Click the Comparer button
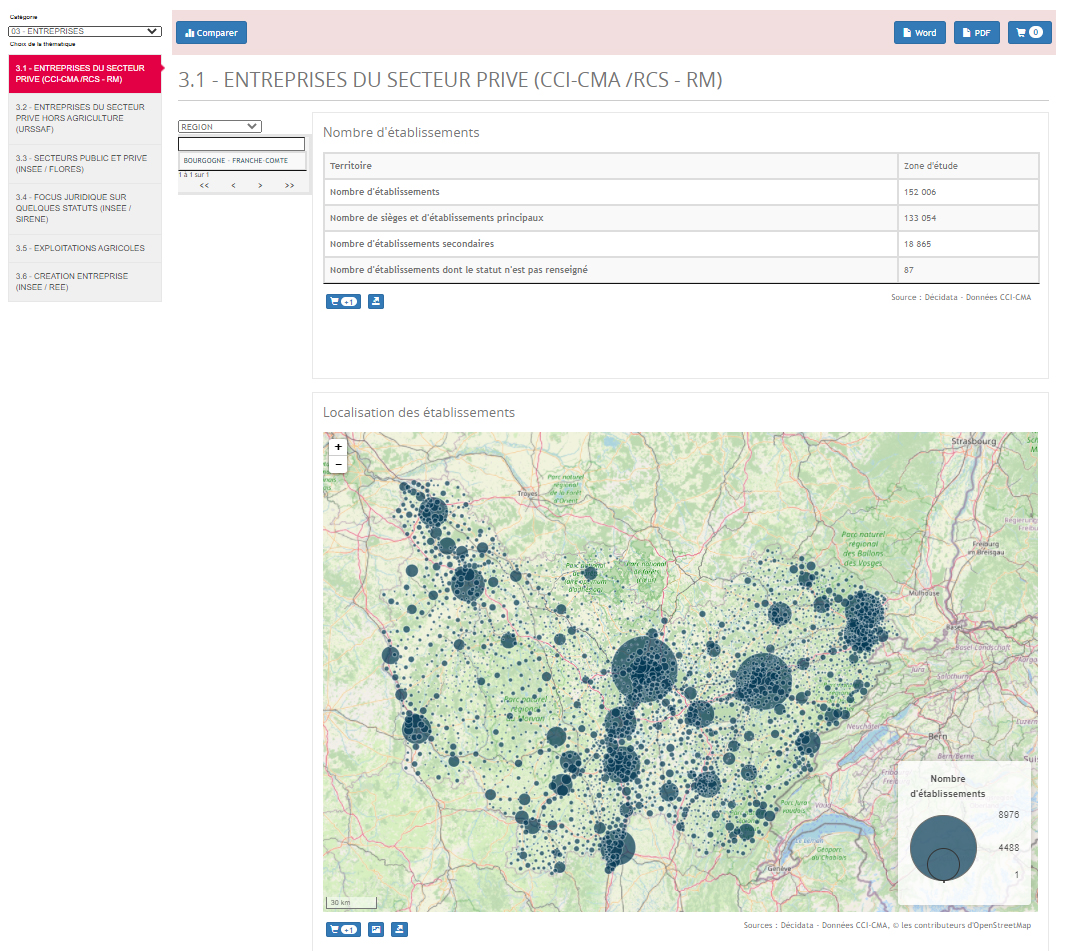 210,32
